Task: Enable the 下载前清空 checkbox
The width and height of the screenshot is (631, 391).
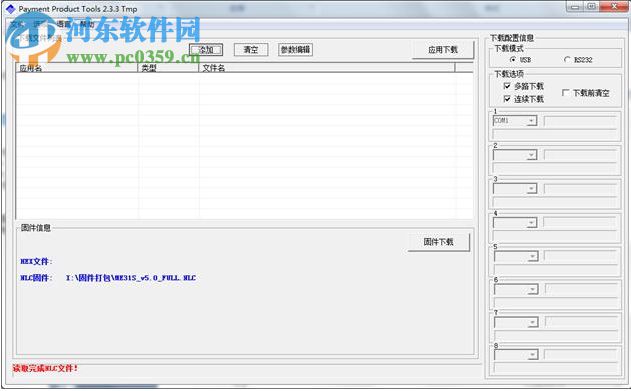Action: pos(565,93)
